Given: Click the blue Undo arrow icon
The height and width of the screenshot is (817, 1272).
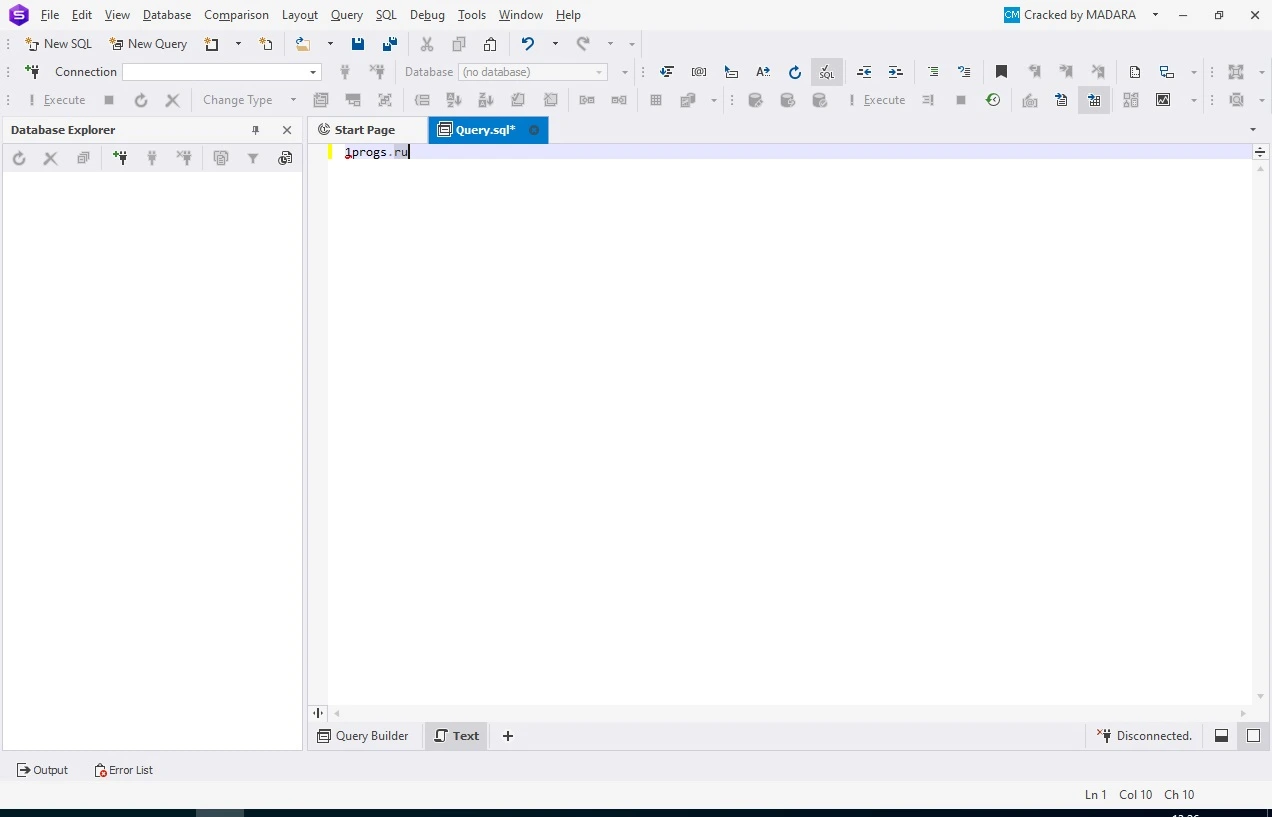Looking at the screenshot, I should [x=528, y=44].
